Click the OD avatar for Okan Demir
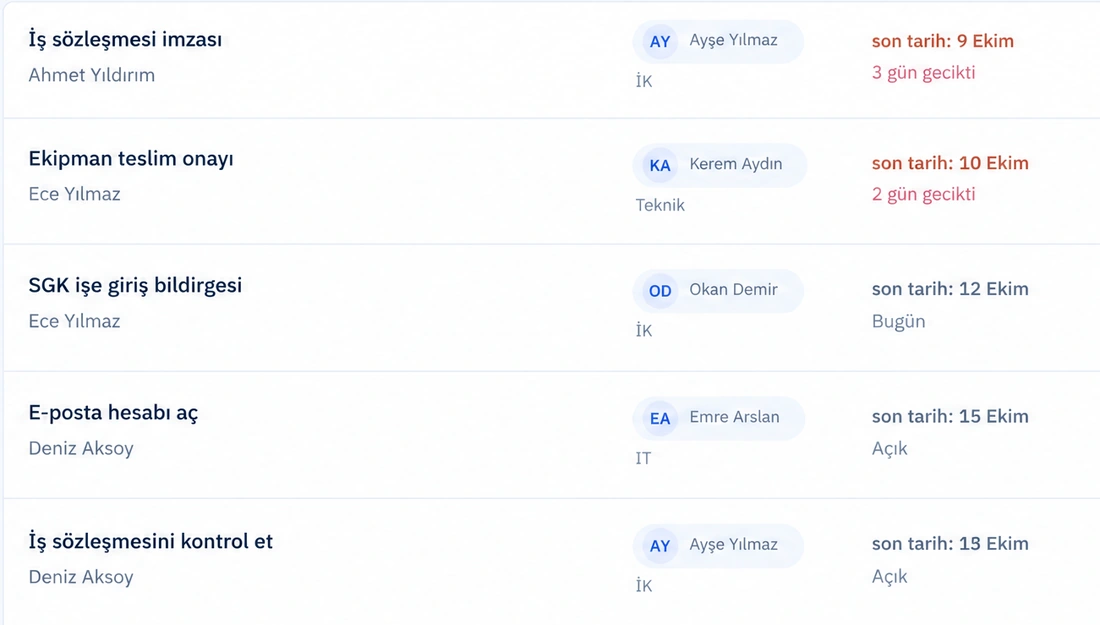1100x625 pixels. tap(659, 291)
